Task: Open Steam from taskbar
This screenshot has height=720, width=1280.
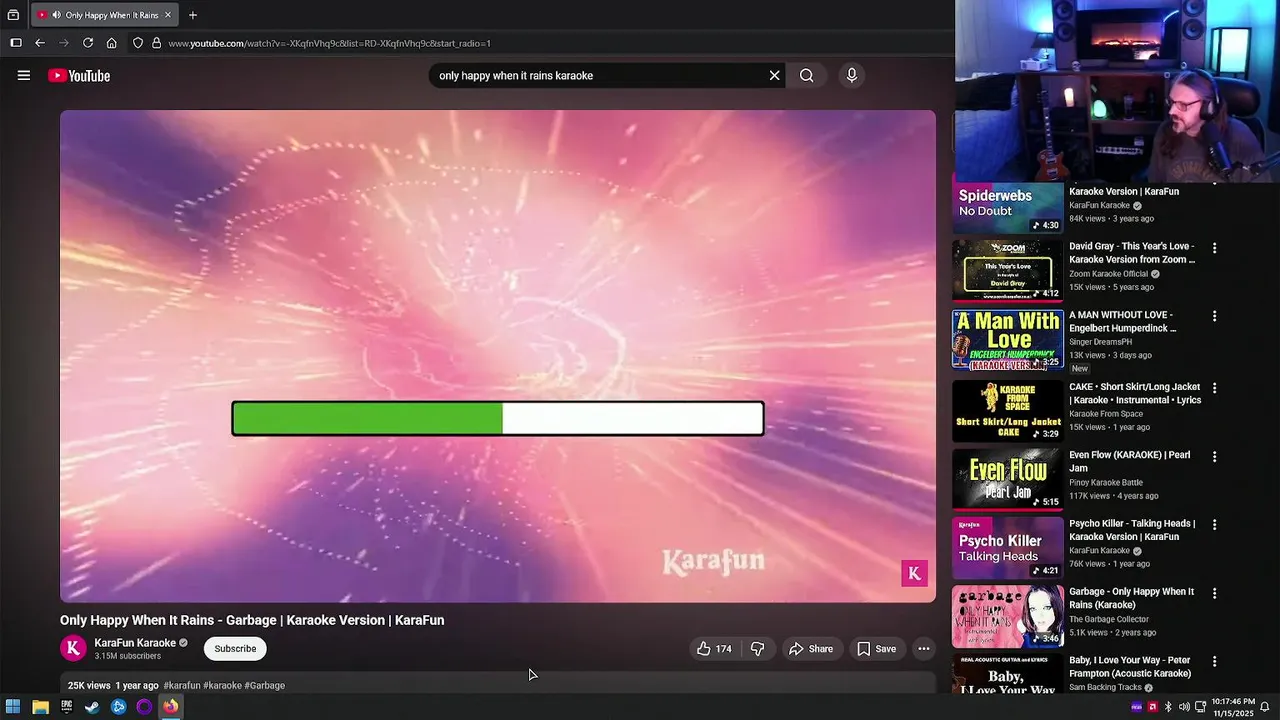Action: [92, 707]
